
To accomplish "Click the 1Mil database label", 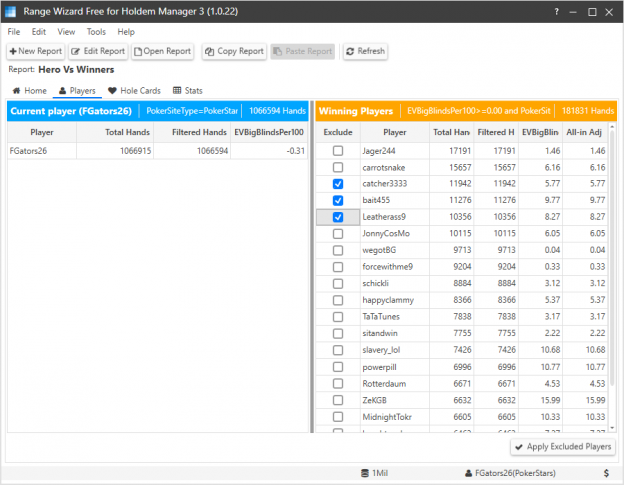I will point(380,473).
